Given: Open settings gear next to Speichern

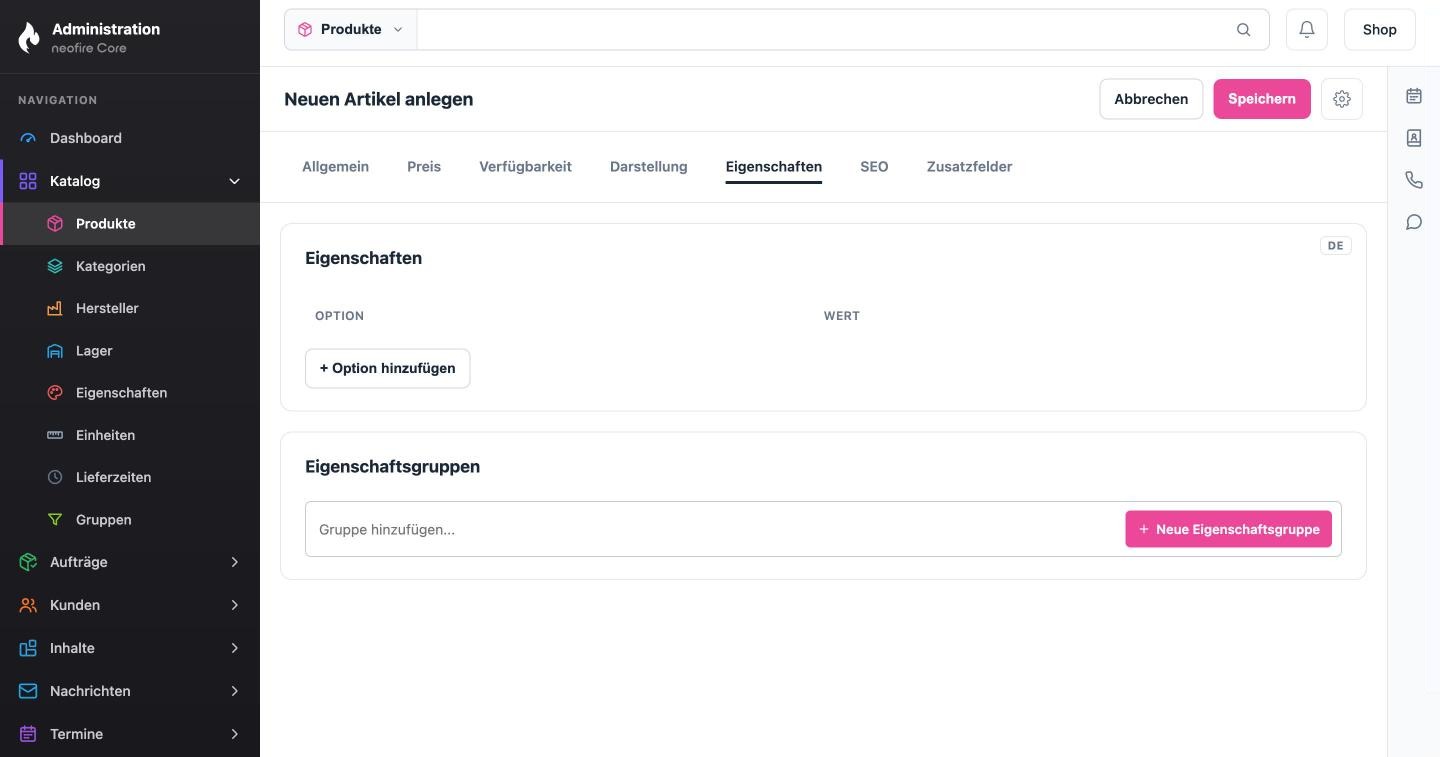Looking at the screenshot, I should pos(1342,99).
